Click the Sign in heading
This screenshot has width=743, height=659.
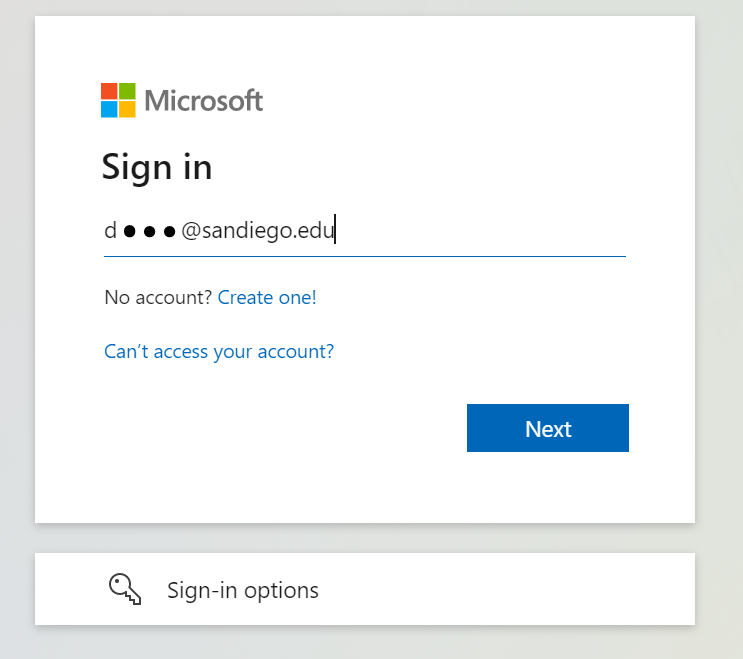[157, 167]
